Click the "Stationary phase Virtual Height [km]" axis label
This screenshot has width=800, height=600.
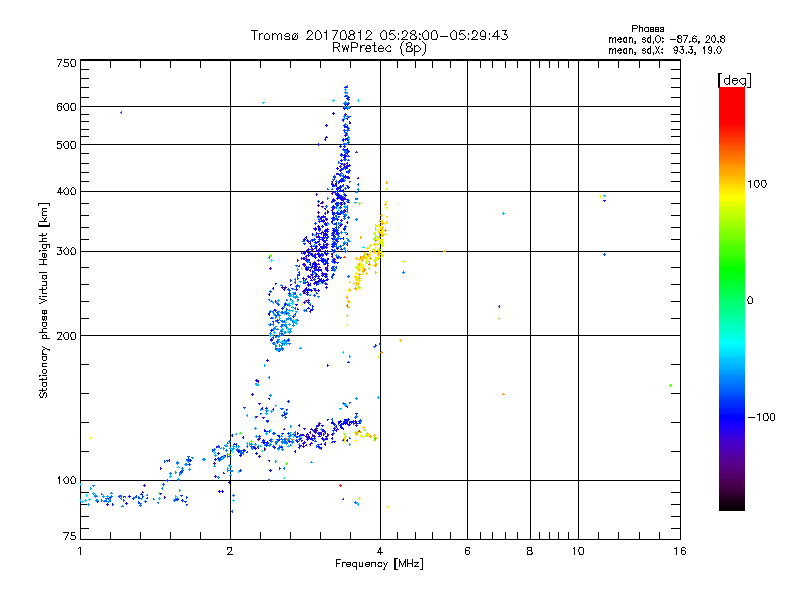[x=43, y=301]
